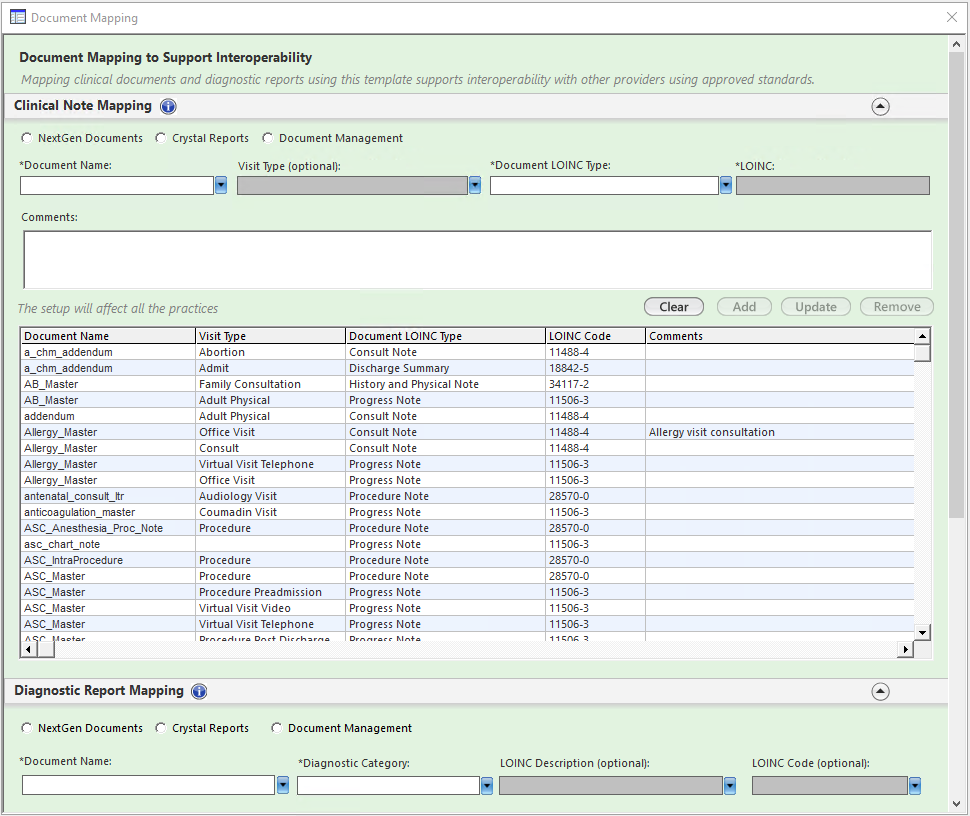Click into the Comments text area

(478, 259)
